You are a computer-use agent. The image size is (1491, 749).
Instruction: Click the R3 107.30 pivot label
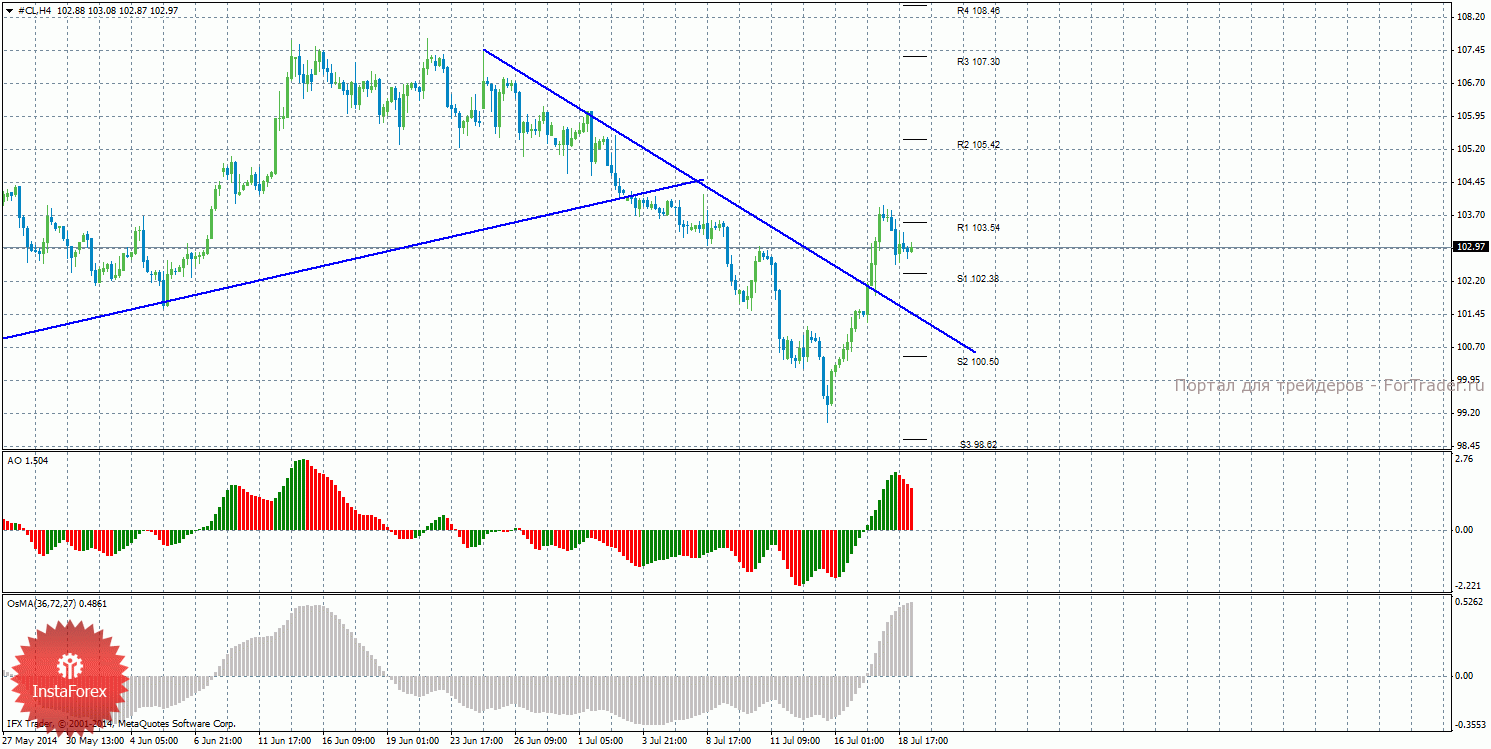click(x=978, y=61)
